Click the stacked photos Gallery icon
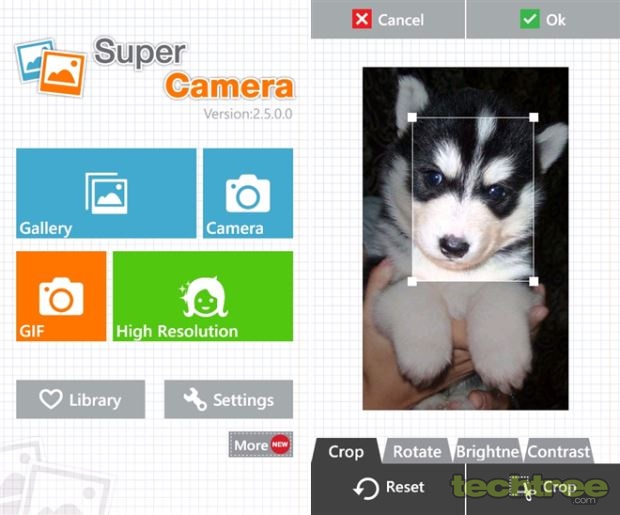This screenshot has height=515, width=620. pos(106,193)
